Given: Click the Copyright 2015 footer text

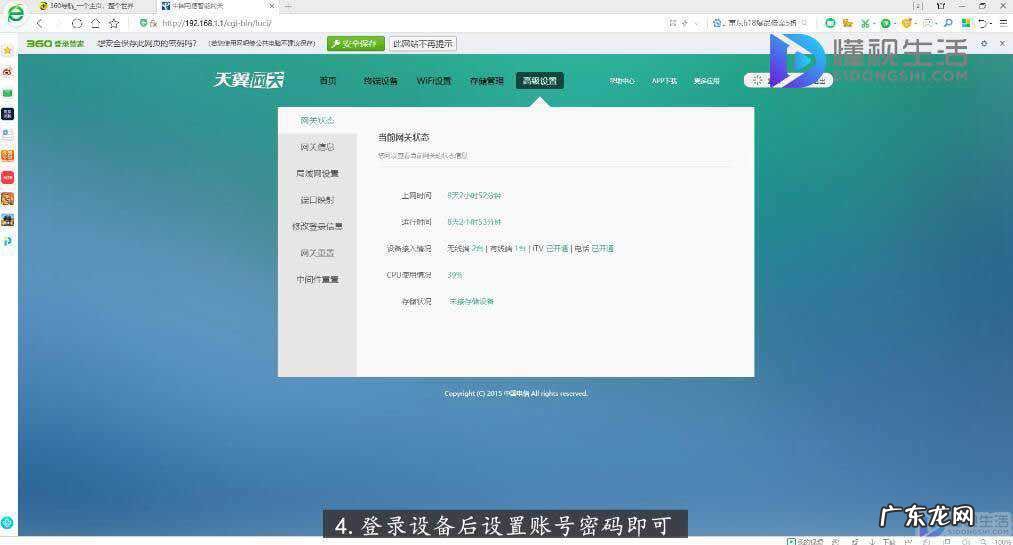Looking at the screenshot, I should [516, 393].
